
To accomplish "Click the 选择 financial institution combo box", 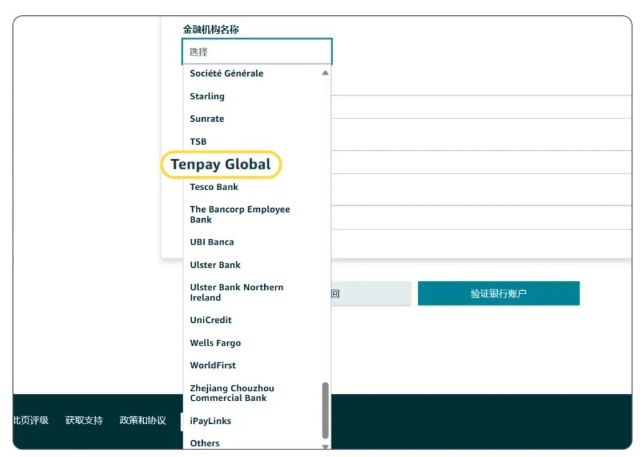I will point(257,52).
